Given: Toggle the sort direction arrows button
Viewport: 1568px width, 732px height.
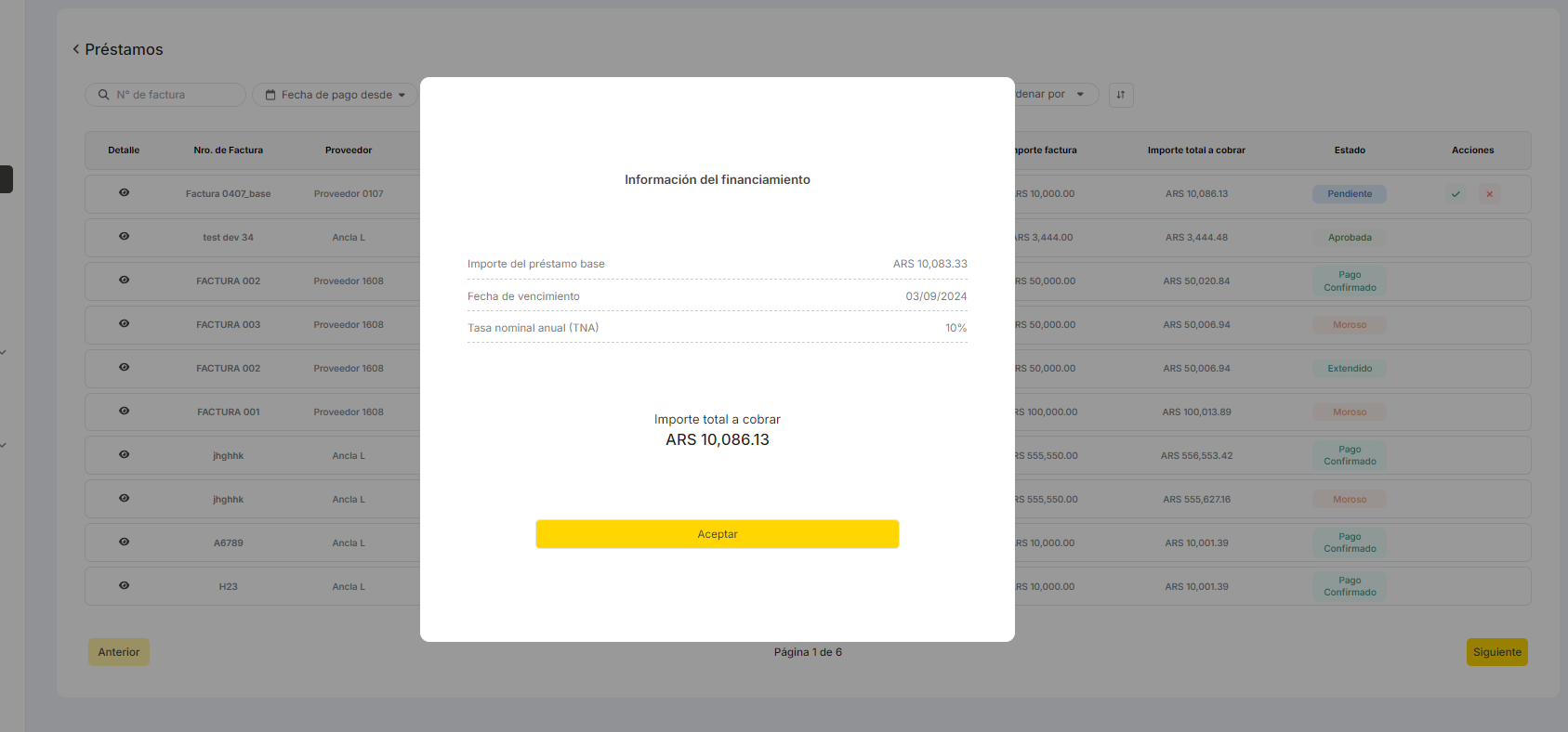Looking at the screenshot, I should point(1120,95).
